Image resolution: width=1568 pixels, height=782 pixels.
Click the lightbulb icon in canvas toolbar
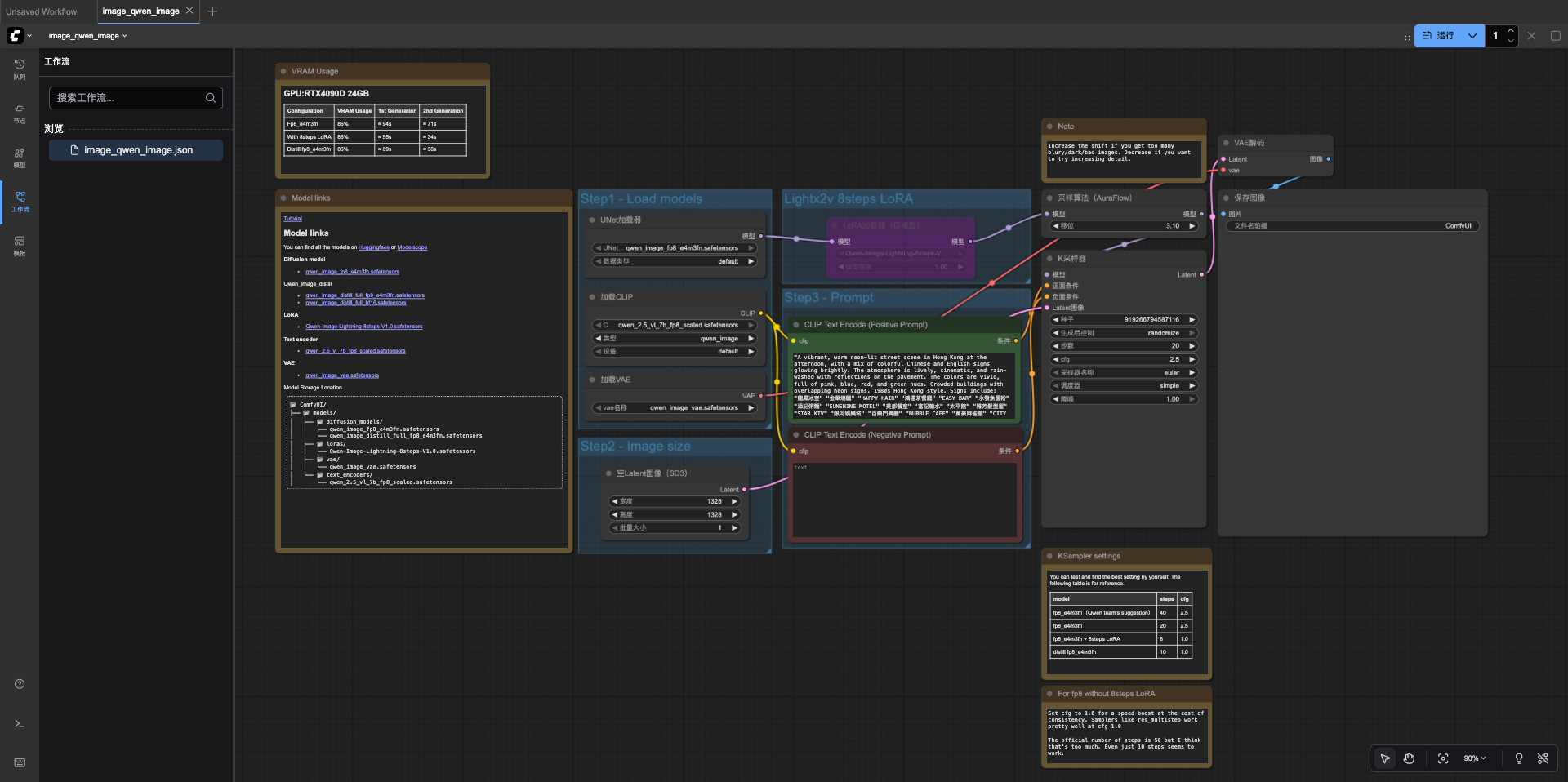[x=1519, y=758]
